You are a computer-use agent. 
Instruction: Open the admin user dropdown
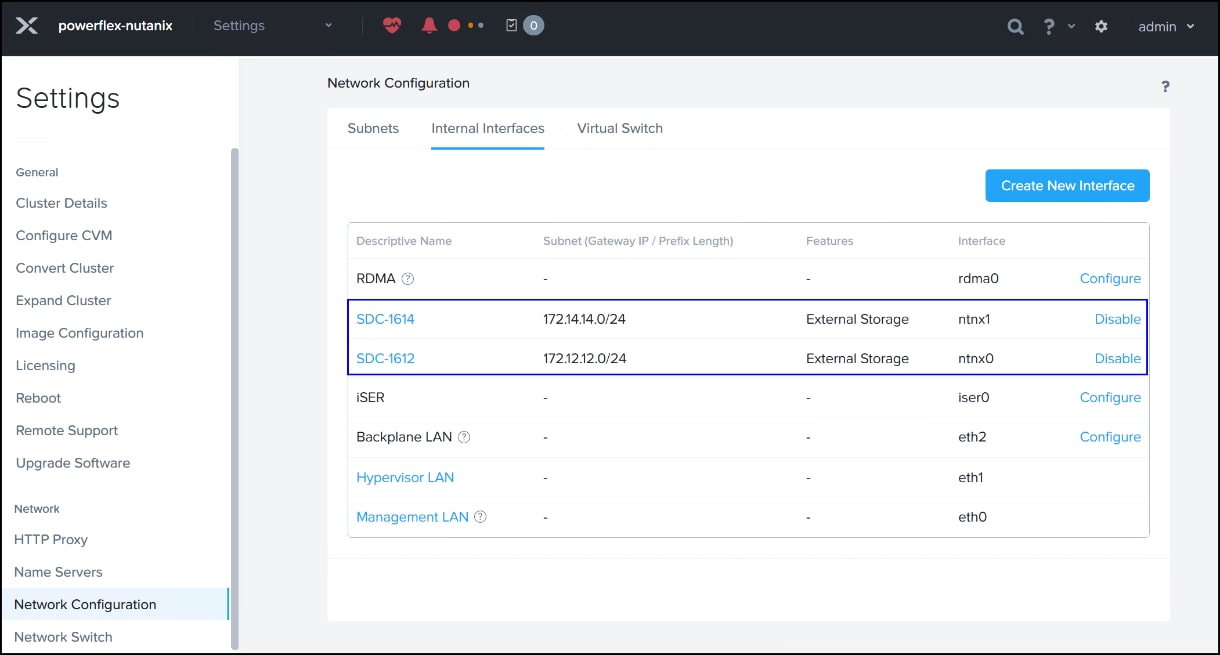pos(1166,27)
